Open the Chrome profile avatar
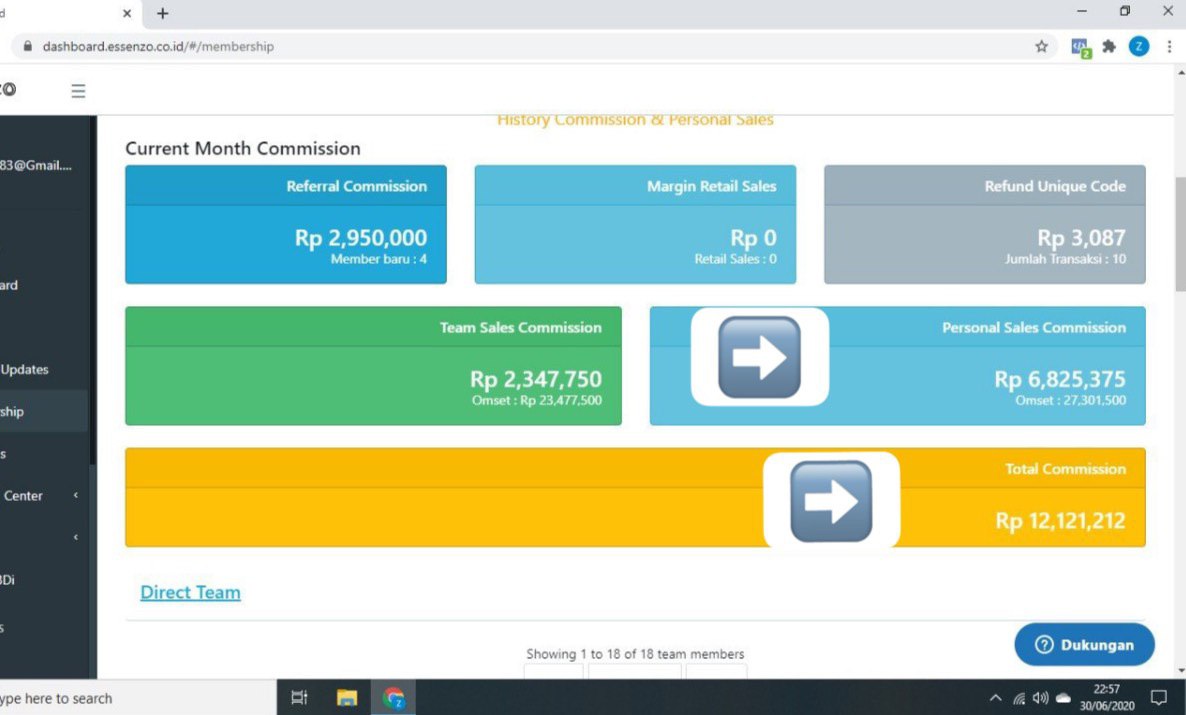 click(x=1138, y=46)
